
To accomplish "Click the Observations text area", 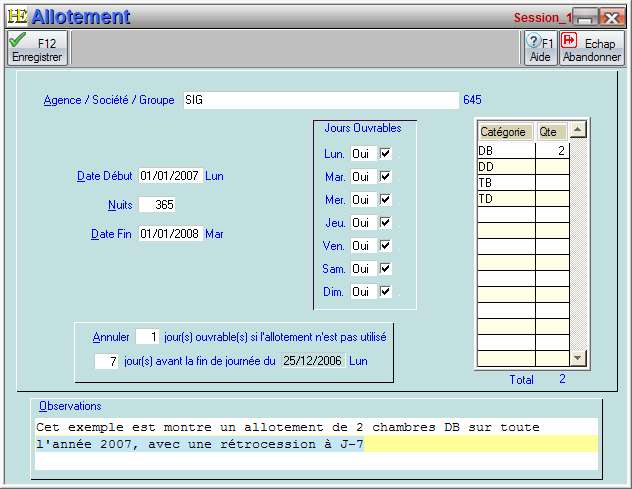I will pyautogui.click(x=316, y=444).
